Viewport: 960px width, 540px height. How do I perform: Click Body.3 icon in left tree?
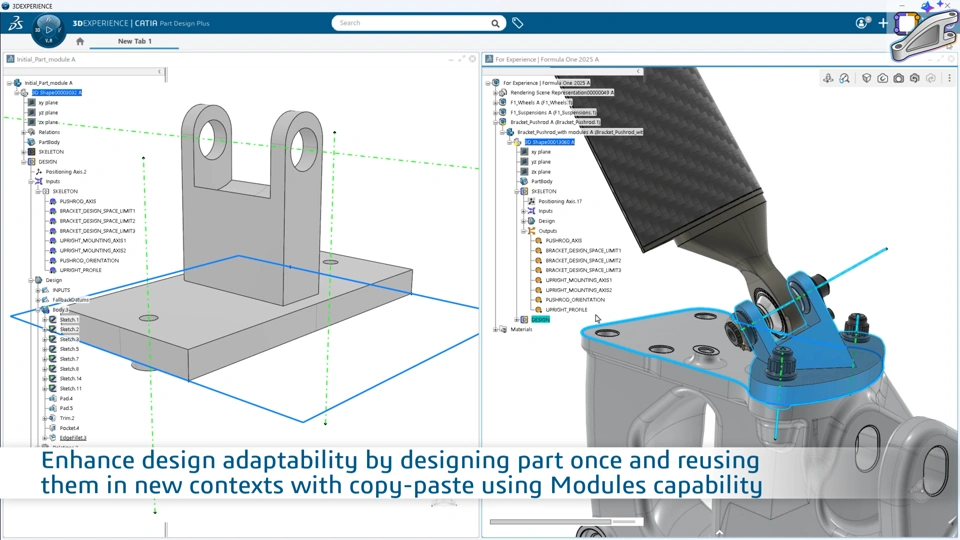coord(45,310)
